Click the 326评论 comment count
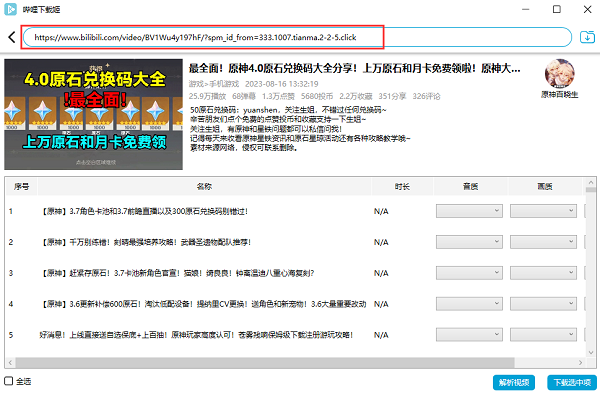The width and height of the screenshot is (600, 397). [426, 96]
